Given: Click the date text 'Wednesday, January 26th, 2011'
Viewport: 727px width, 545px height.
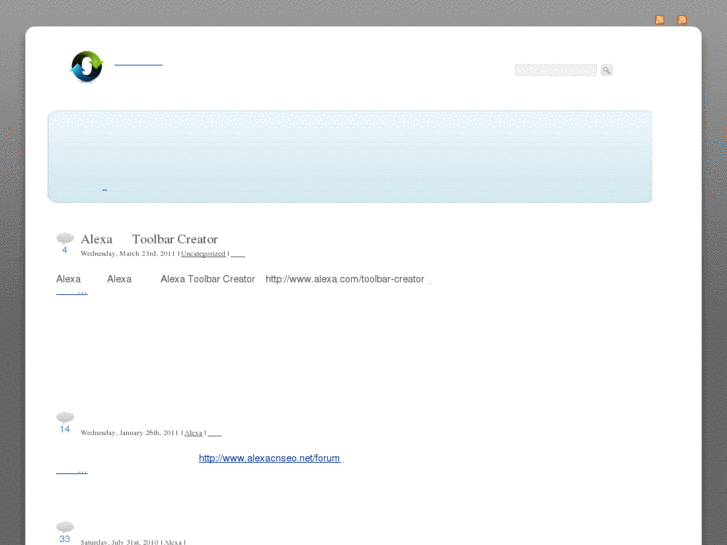Looking at the screenshot, I should [x=129, y=433].
